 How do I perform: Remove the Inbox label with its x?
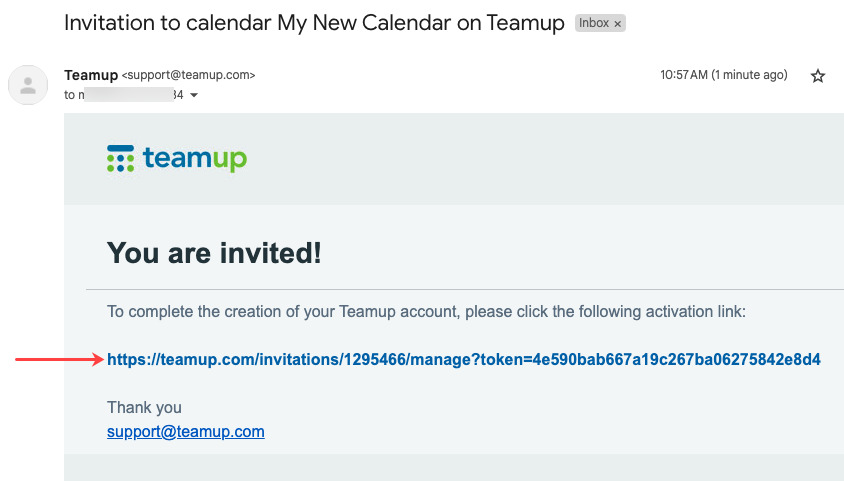[617, 23]
